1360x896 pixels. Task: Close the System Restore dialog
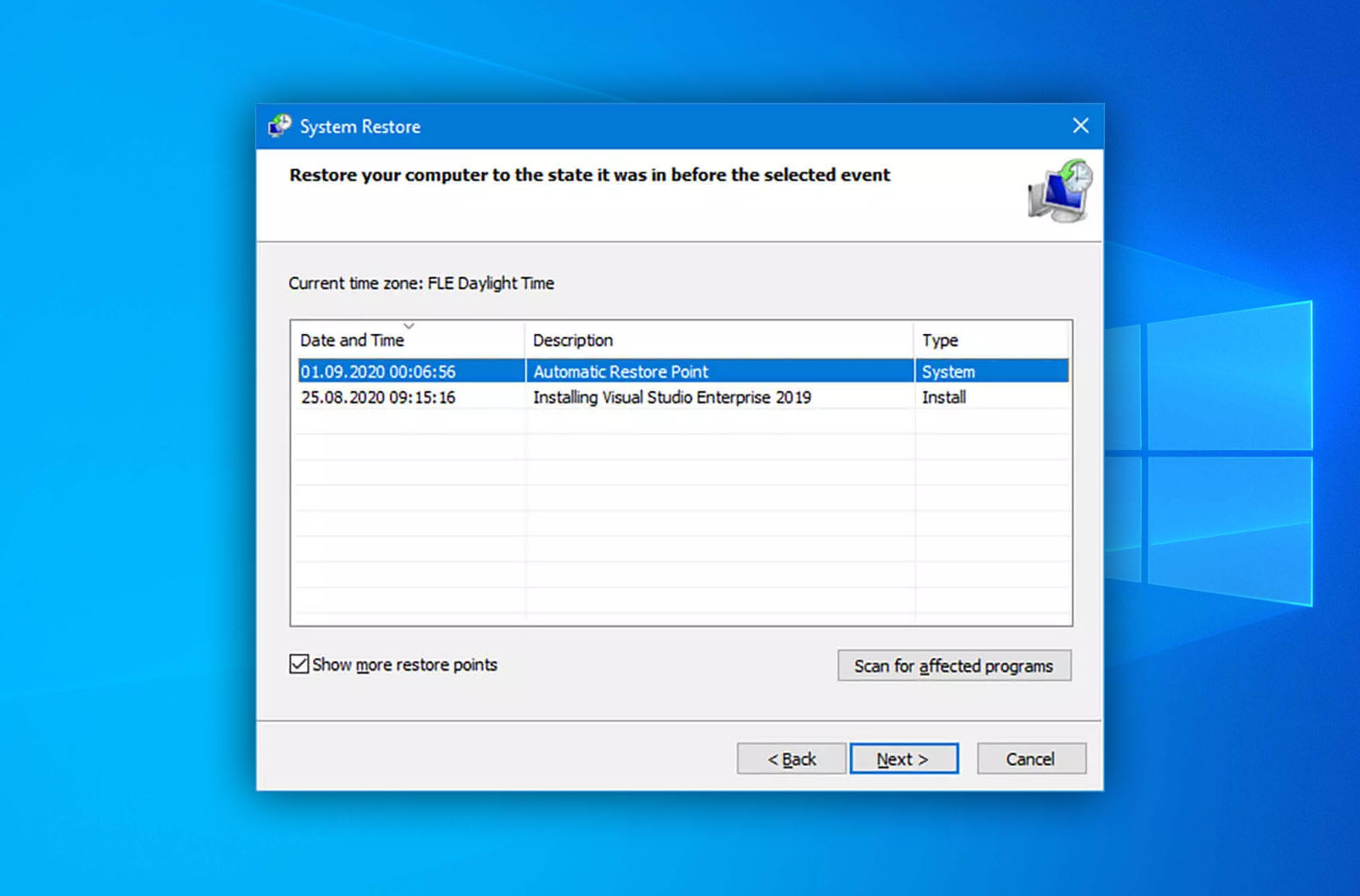point(1080,126)
